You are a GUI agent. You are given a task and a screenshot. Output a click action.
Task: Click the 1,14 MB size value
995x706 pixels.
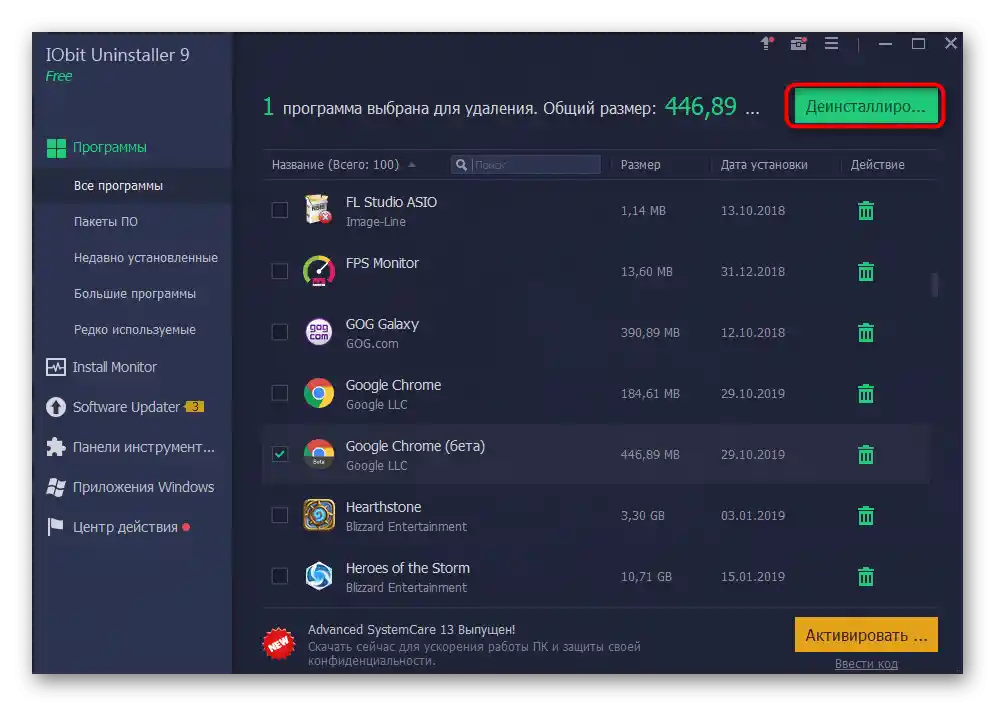(643, 211)
